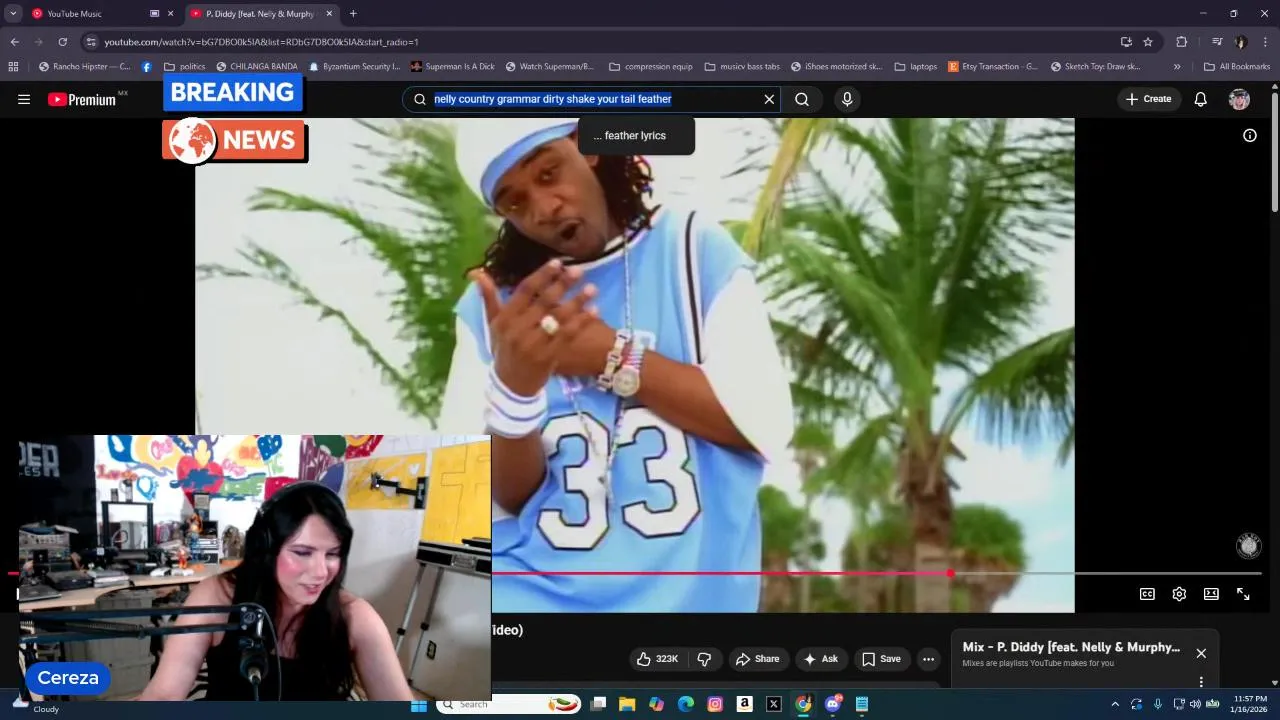Bookmark this page with the star
Viewport: 1280px width, 720px height.
(x=1148, y=42)
